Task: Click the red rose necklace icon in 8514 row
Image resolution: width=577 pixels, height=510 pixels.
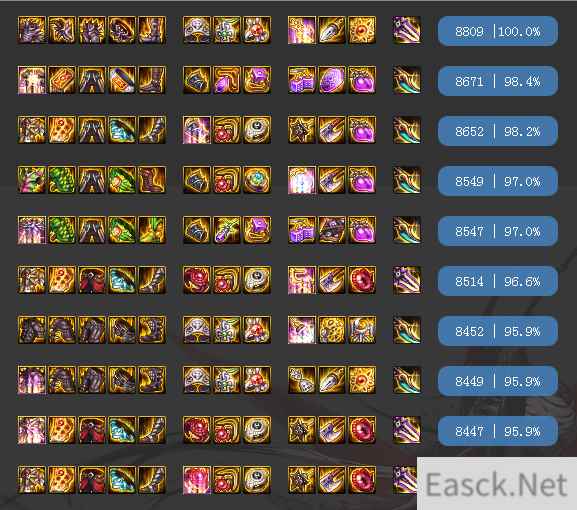Action: (x=197, y=280)
